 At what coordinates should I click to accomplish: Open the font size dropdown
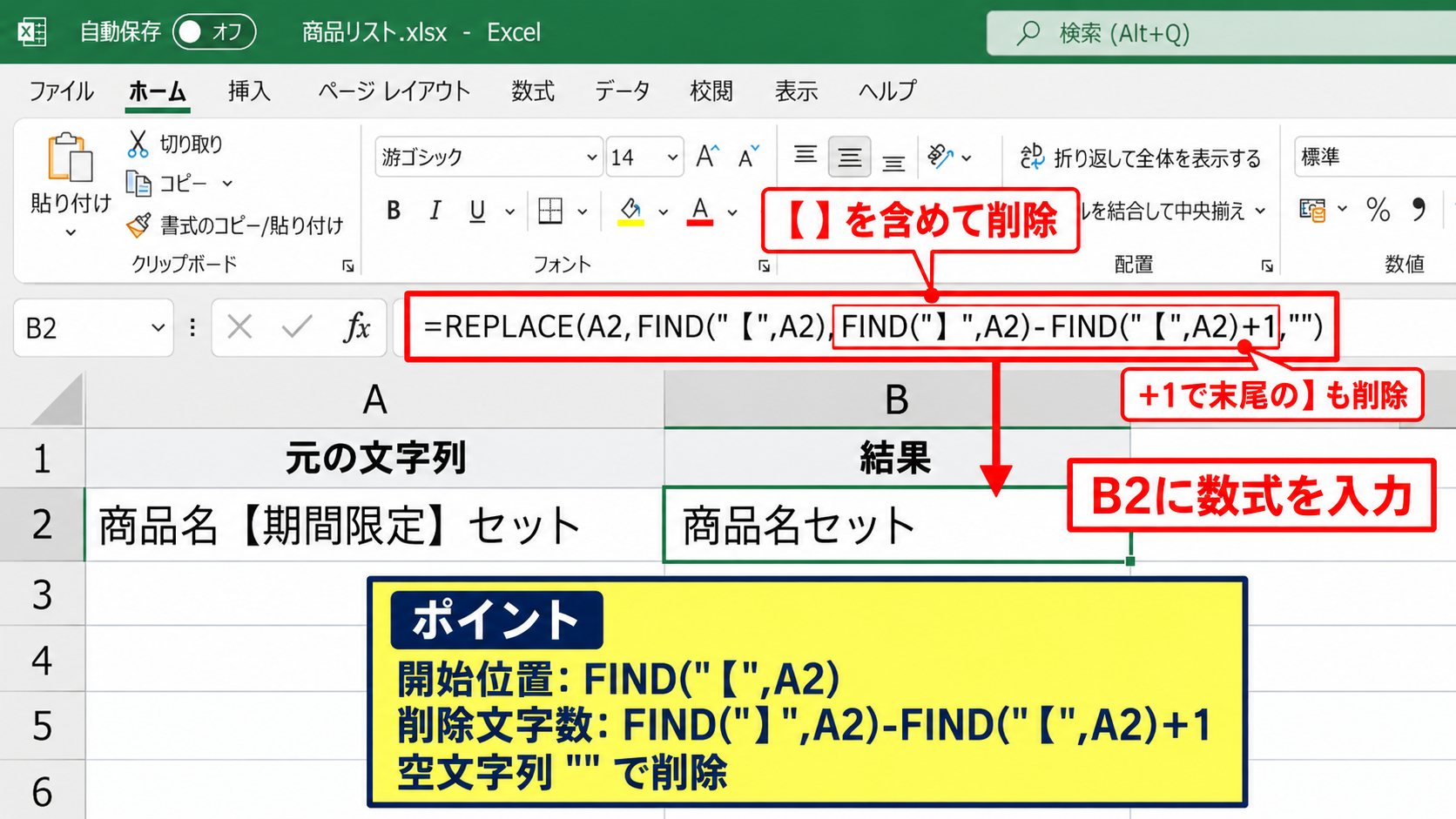click(672, 158)
